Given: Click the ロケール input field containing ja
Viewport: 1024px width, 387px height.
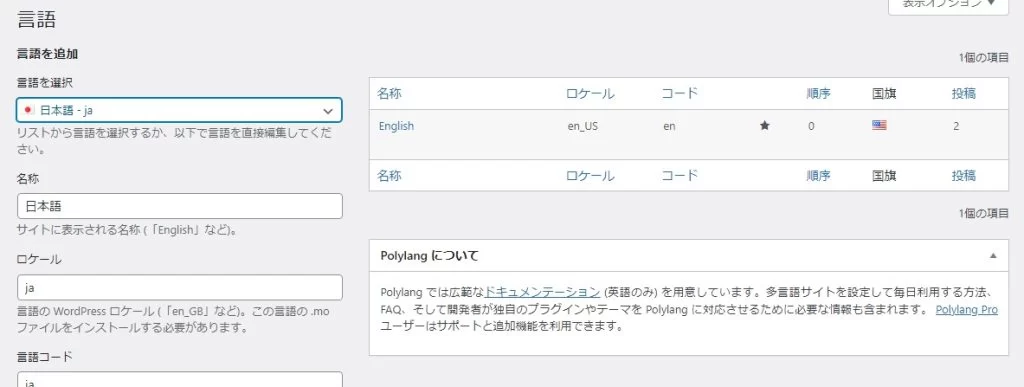Looking at the screenshot, I should 180,288.
